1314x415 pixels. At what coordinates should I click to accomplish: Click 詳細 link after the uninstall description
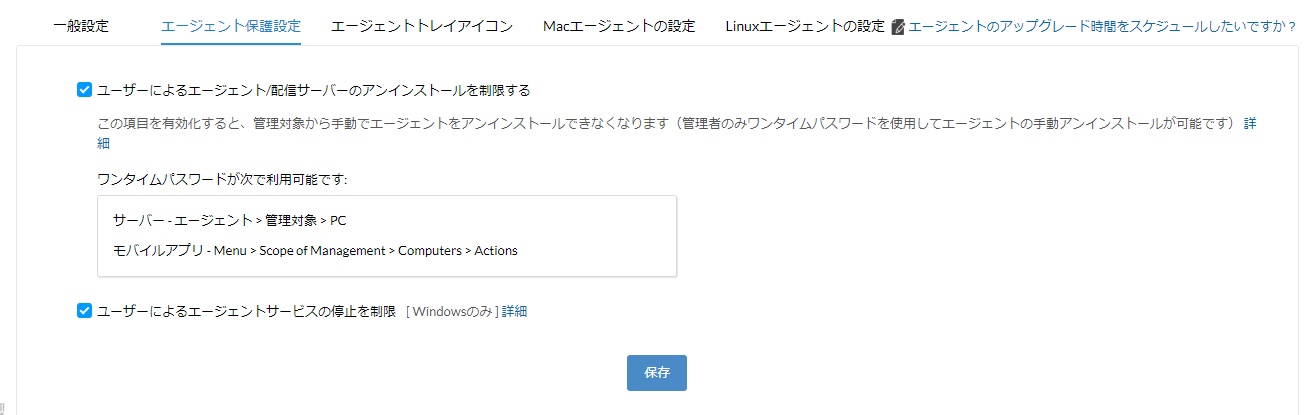(x=1250, y=124)
